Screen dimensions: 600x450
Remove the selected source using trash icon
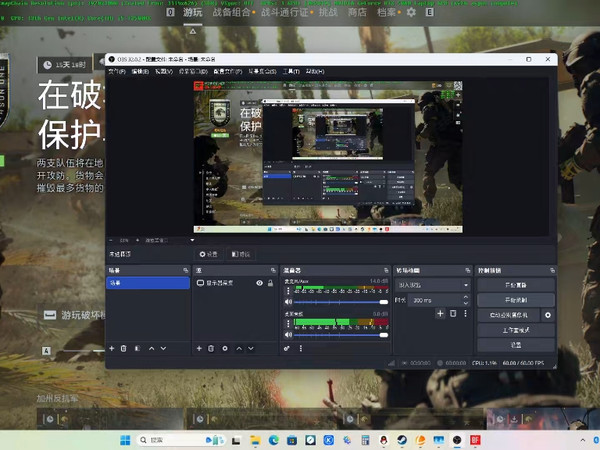(x=211, y=349)
